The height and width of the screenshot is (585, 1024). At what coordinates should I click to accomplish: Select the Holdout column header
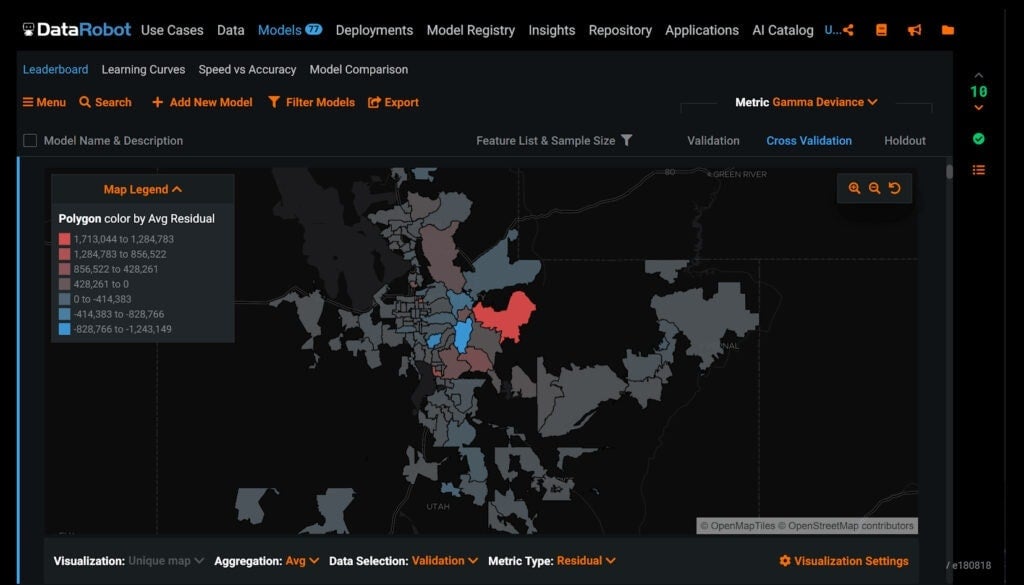coord(904,140)
